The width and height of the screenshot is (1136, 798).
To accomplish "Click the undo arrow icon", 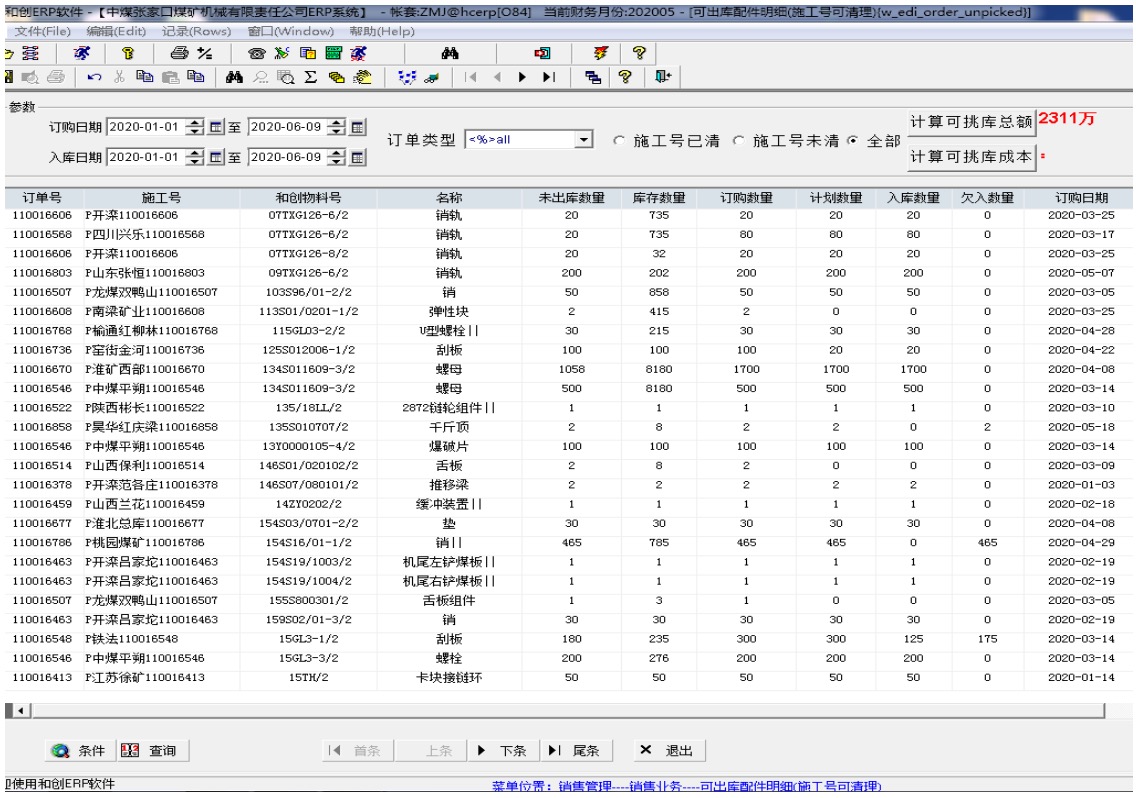I will (x=94, y=77).
